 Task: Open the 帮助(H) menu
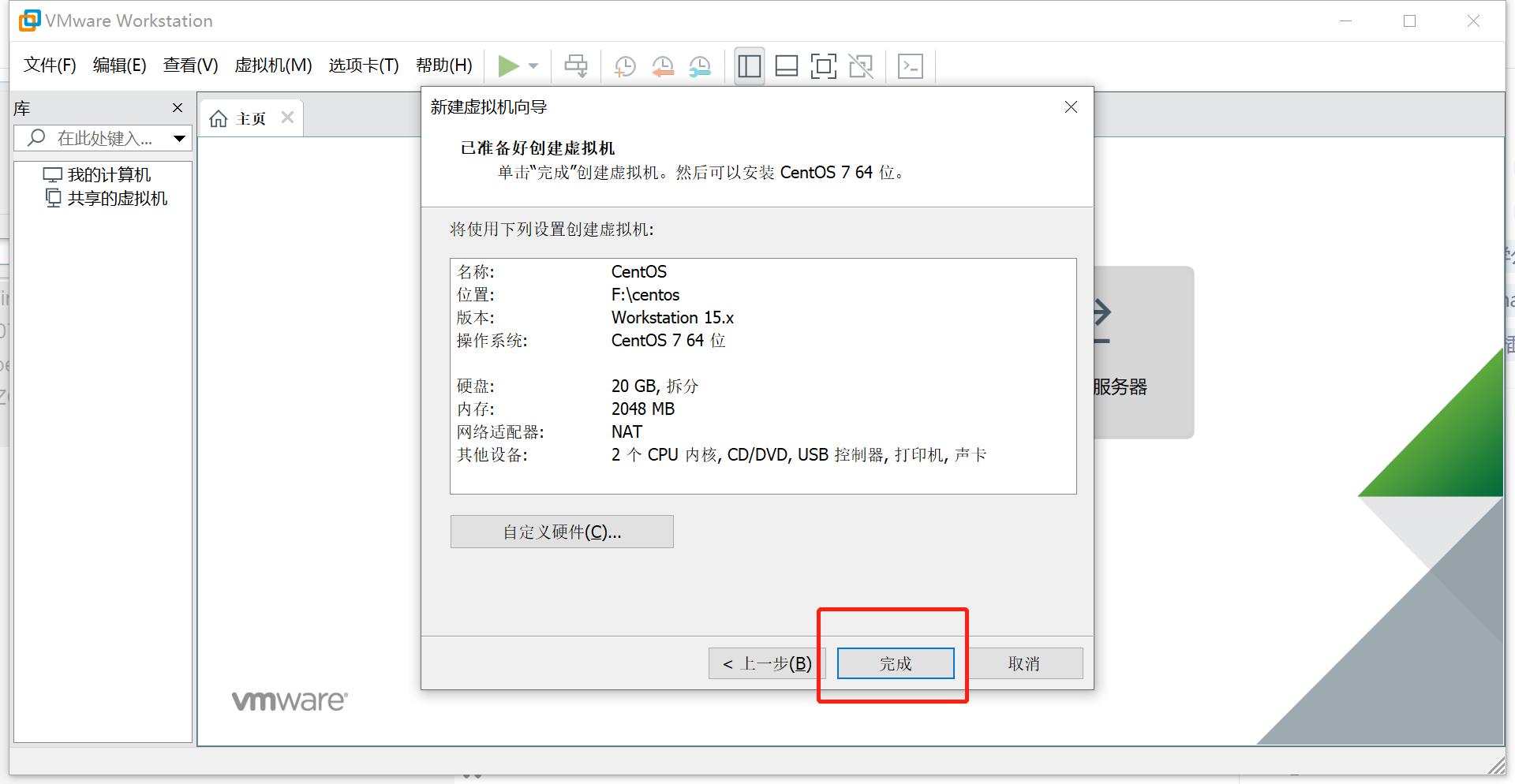443,65
